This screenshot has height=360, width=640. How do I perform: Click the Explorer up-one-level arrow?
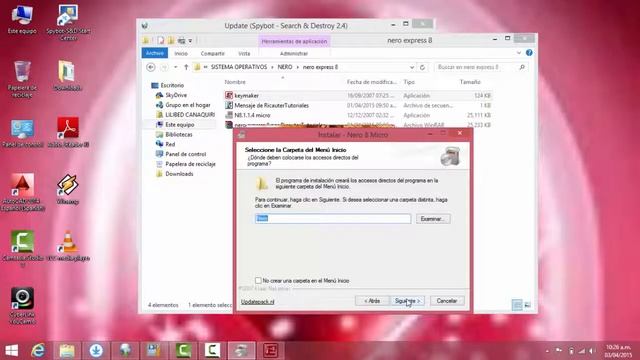[186, 67]
